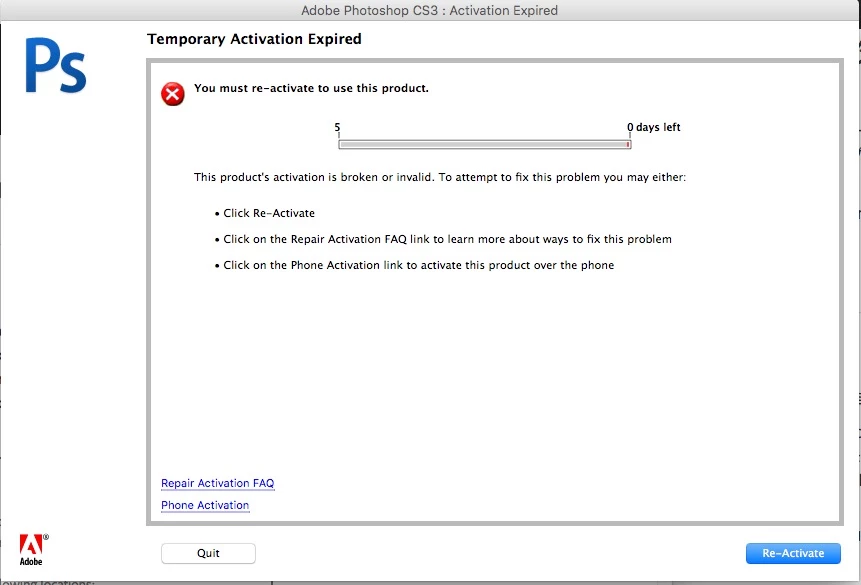Click the Adobe logo icon
Viewport: 861px width, 585px height.
[x=32, y=549]
